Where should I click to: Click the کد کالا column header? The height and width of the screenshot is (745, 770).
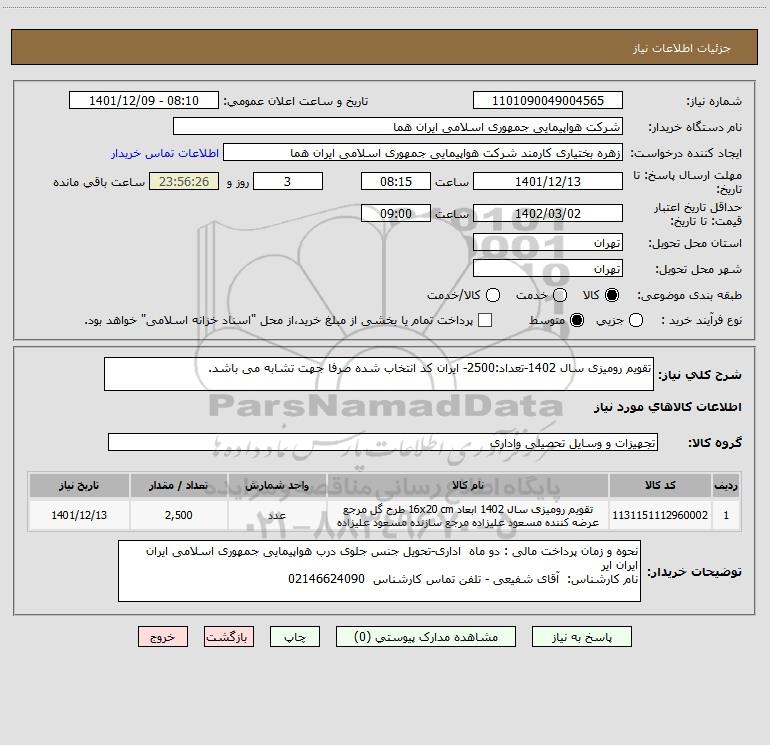pos(660,485)
